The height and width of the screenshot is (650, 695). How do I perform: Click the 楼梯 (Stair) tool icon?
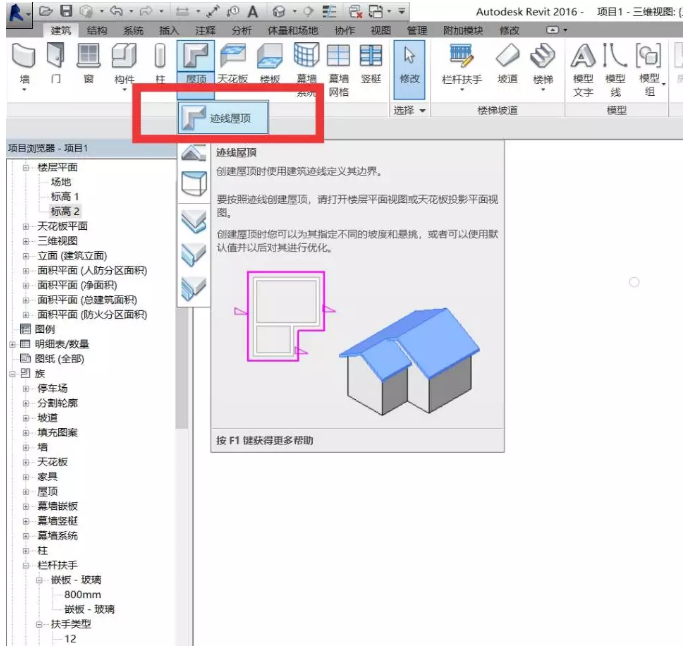[x=543, y=56]
